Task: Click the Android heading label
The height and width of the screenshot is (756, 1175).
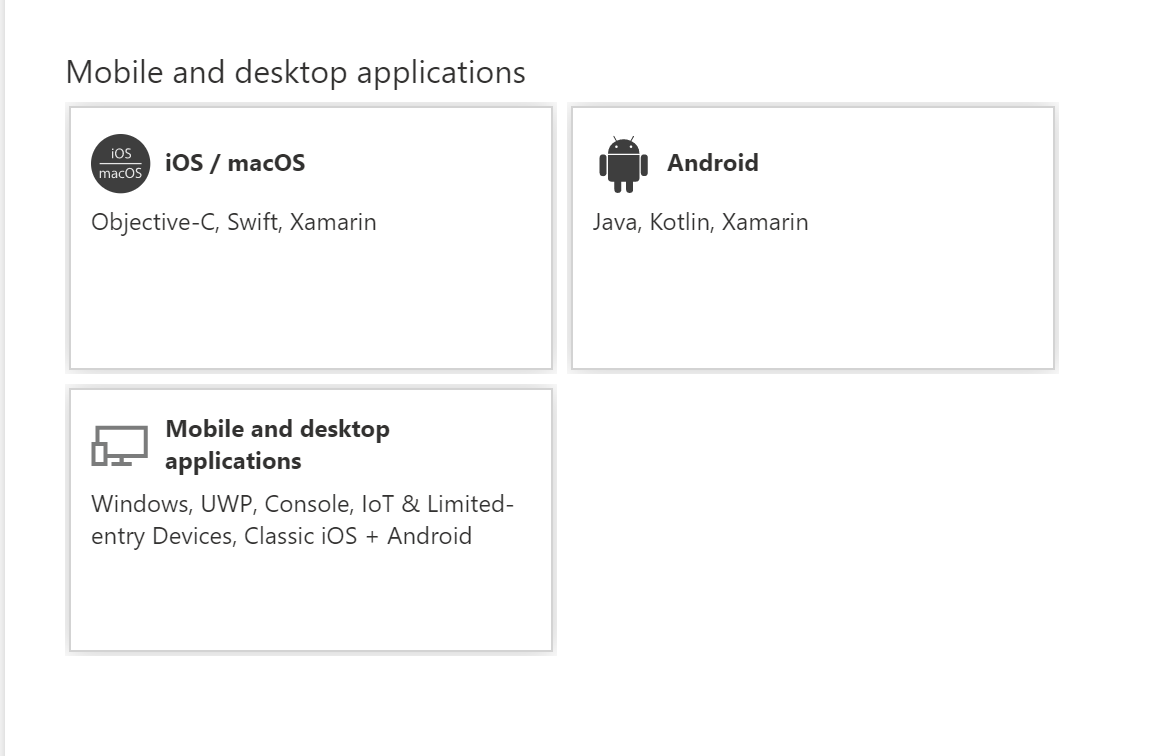Action: [x=712, y=163]
